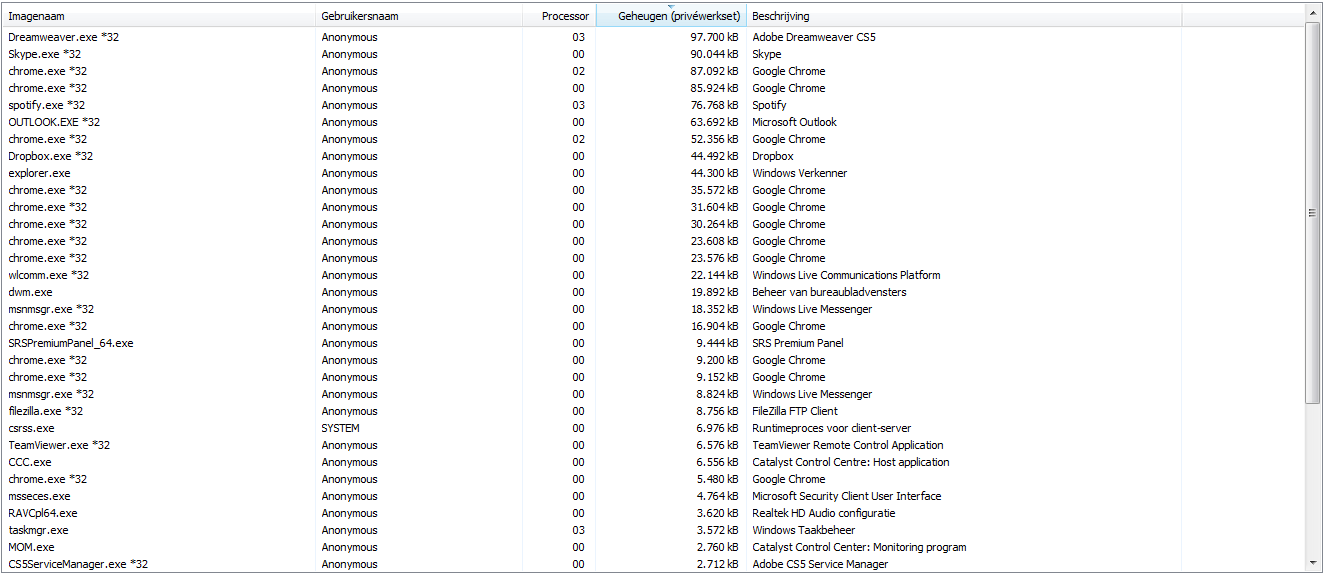
Task: Click the vertical scrollbar thumb
Action: tap(1313, 212)
